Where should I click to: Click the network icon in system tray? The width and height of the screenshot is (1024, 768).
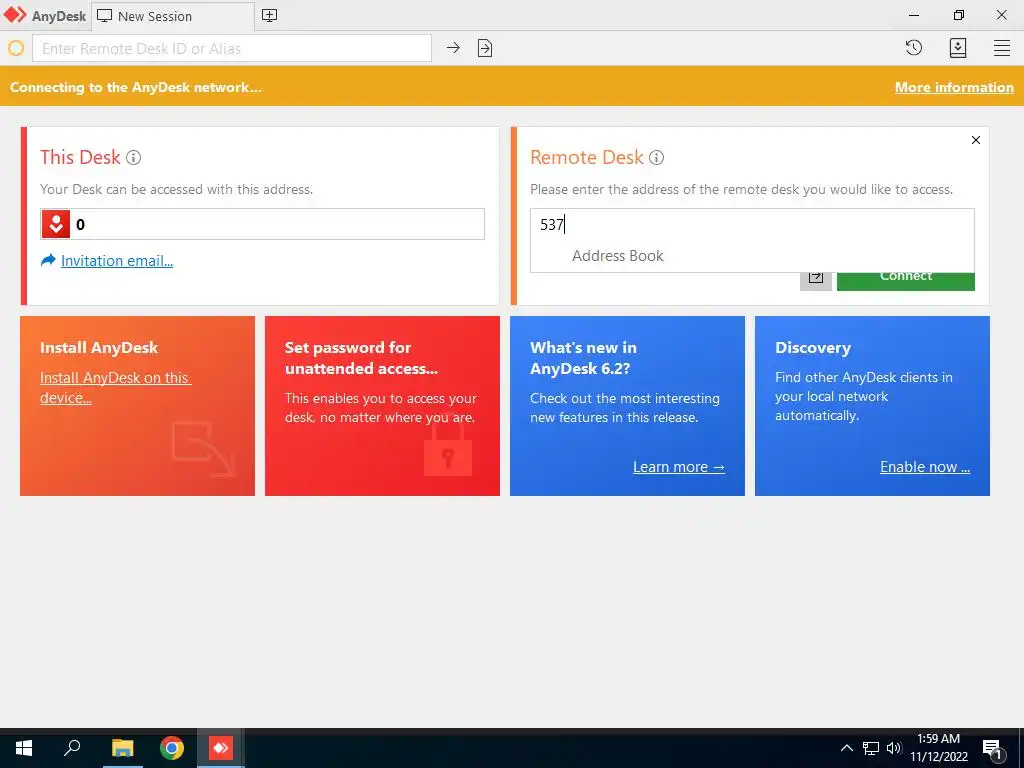pyautogui.click(x=871, y=748)
